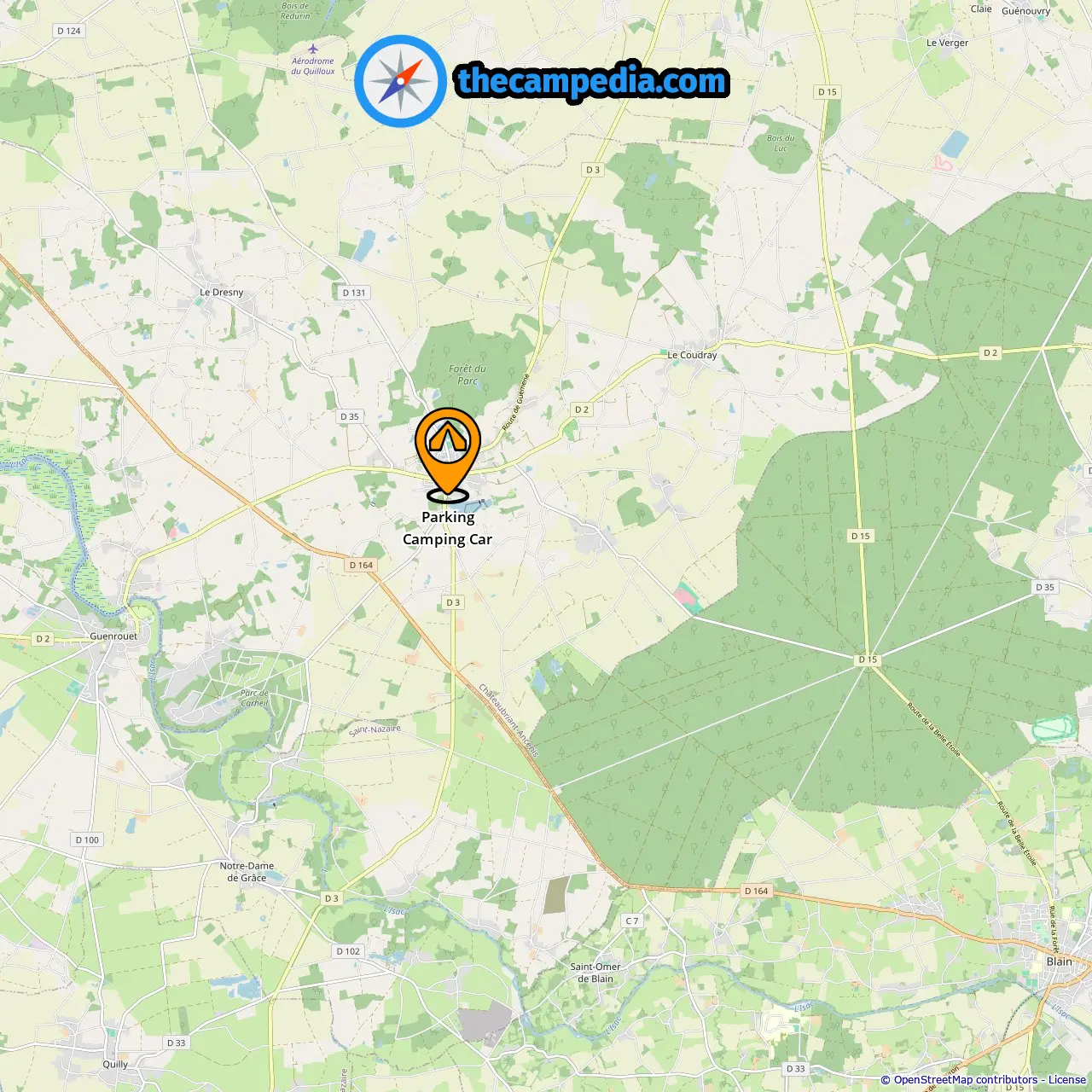Click the D 164 road shield near Blain
The image size is (1092, 1092).
[x=756, y=891]
